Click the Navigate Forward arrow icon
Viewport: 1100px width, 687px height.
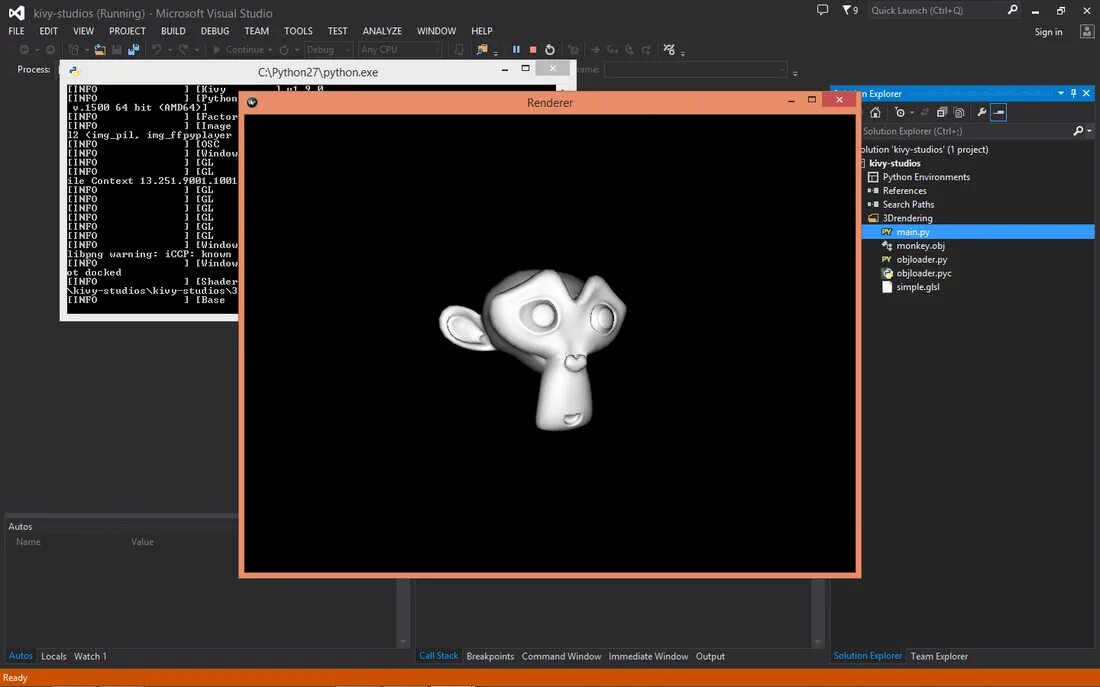tap(50, 50)
